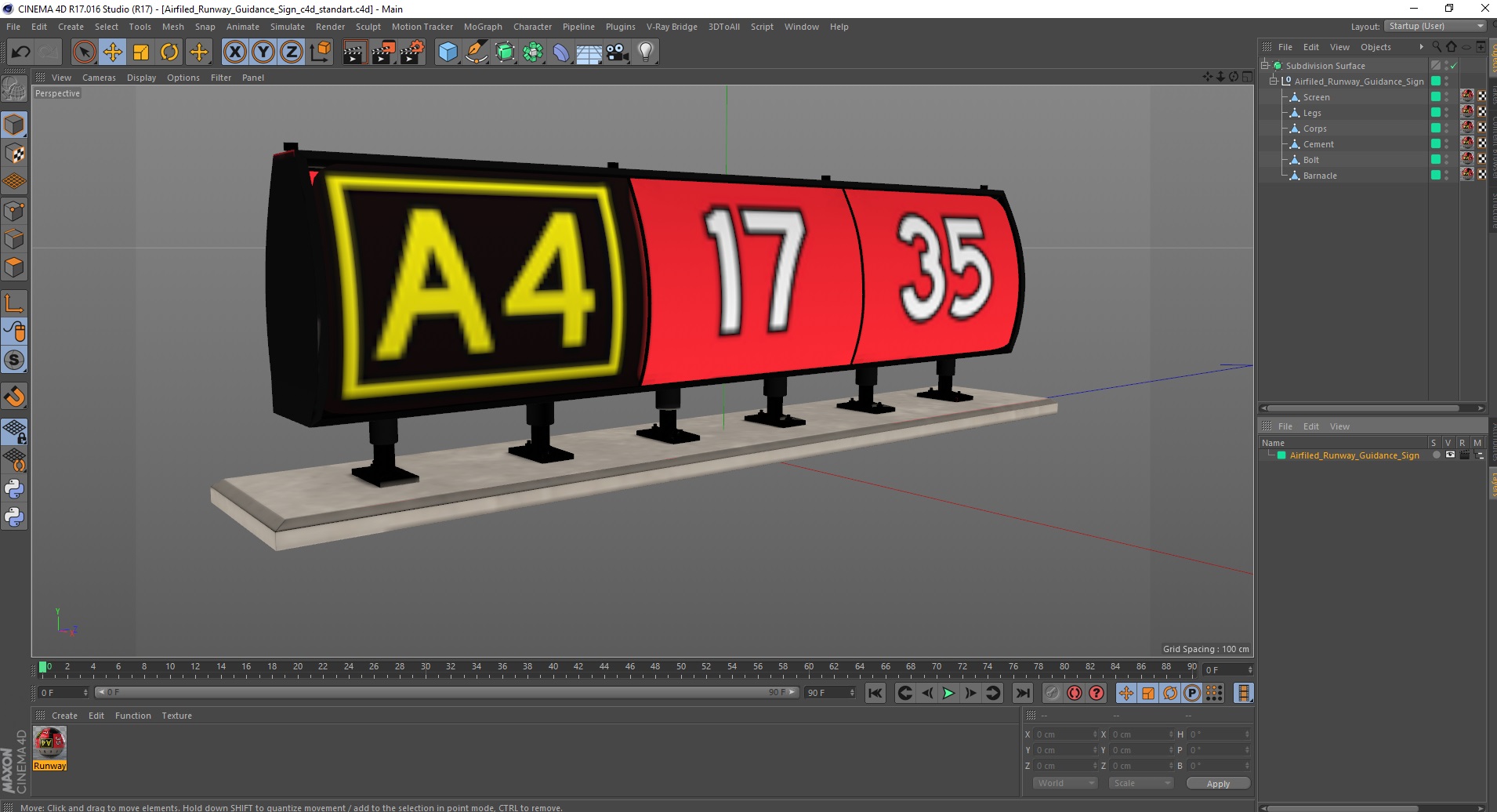Play the animation forward
This screenshot has width=1497, height=812.
coord(948,693)
